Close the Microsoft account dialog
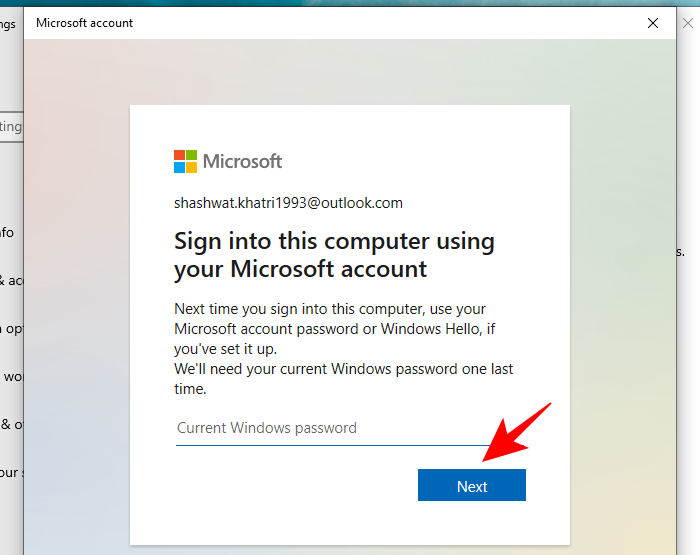Image resolution: width=700 pixels, height=555 pixels. (x=652, y=22)
